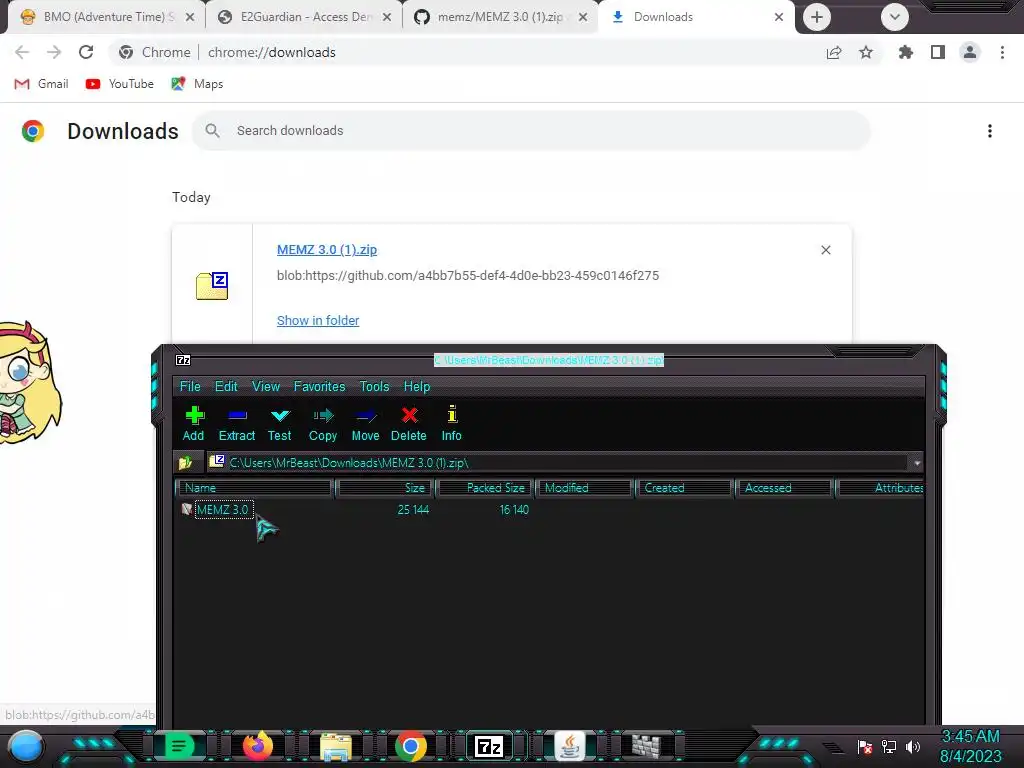Viewport: 1024px width, 768px height.
Task: Open Firefox from the taskbar
Action: pos(257,746)
